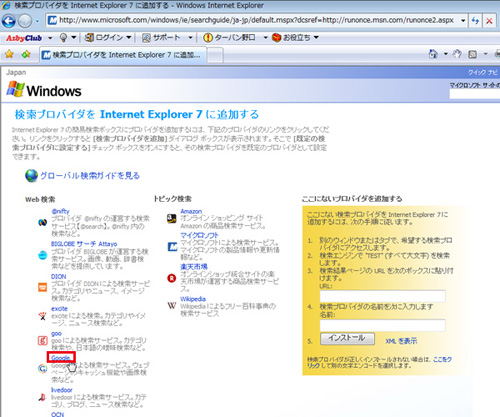Click the ターバン野口 toolbar item
The image size is (500, 417).
229,38
